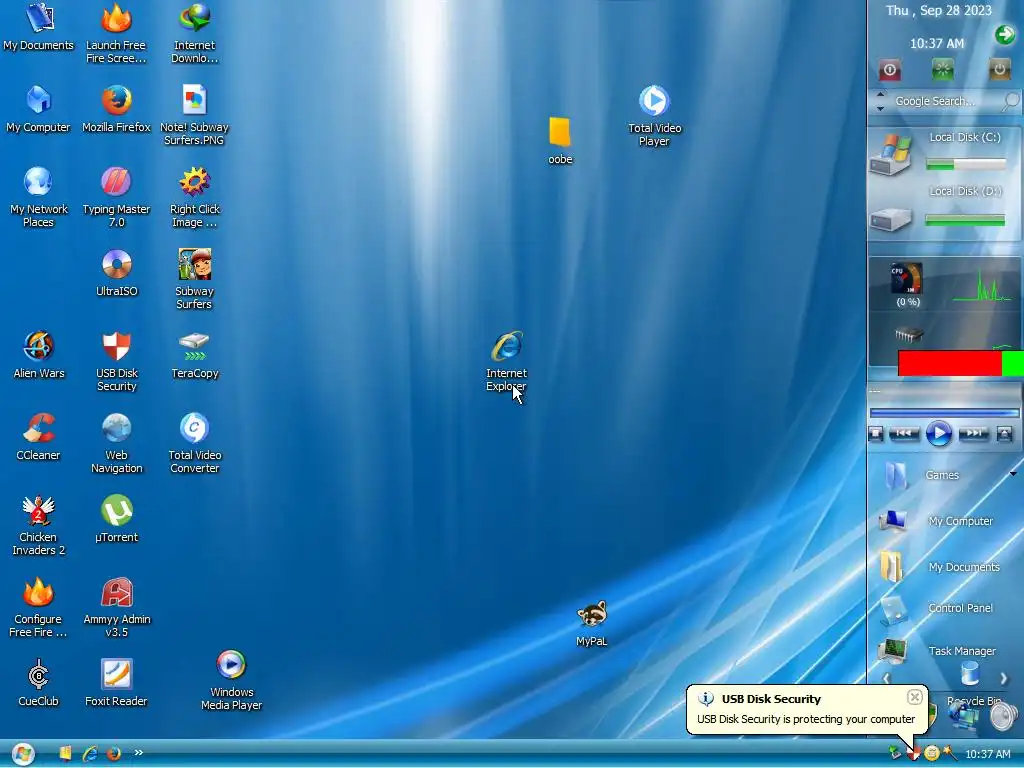
Task: Expand quick launch overflow chevron
Action: point(138,752)
